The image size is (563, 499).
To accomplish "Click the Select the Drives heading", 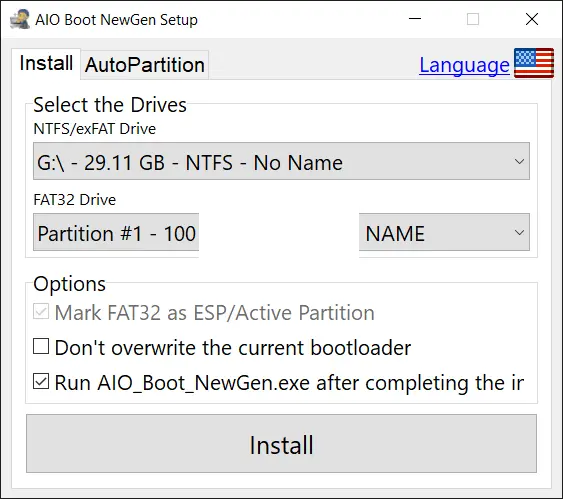I will [110, 105].
